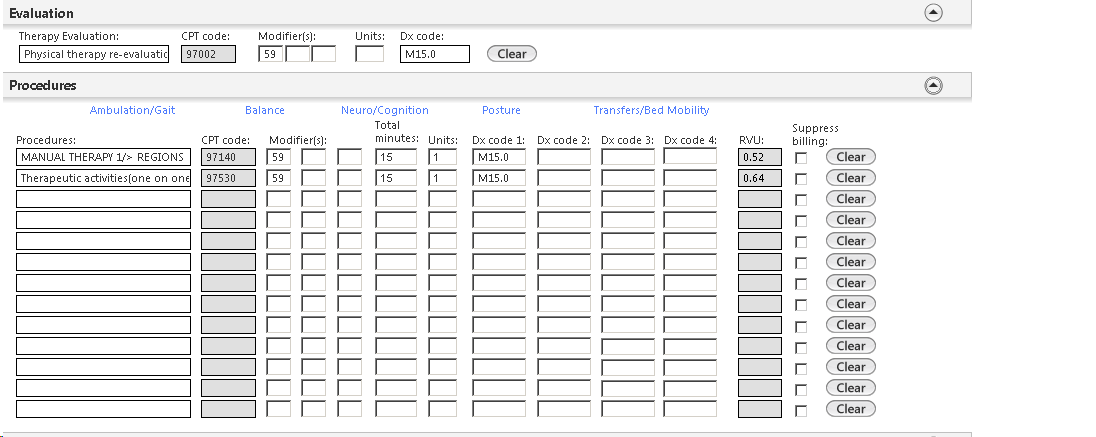Click the Therapy Evaluation field
Viewport: 1096px width, 437px height.
click(x=94, y=54)
